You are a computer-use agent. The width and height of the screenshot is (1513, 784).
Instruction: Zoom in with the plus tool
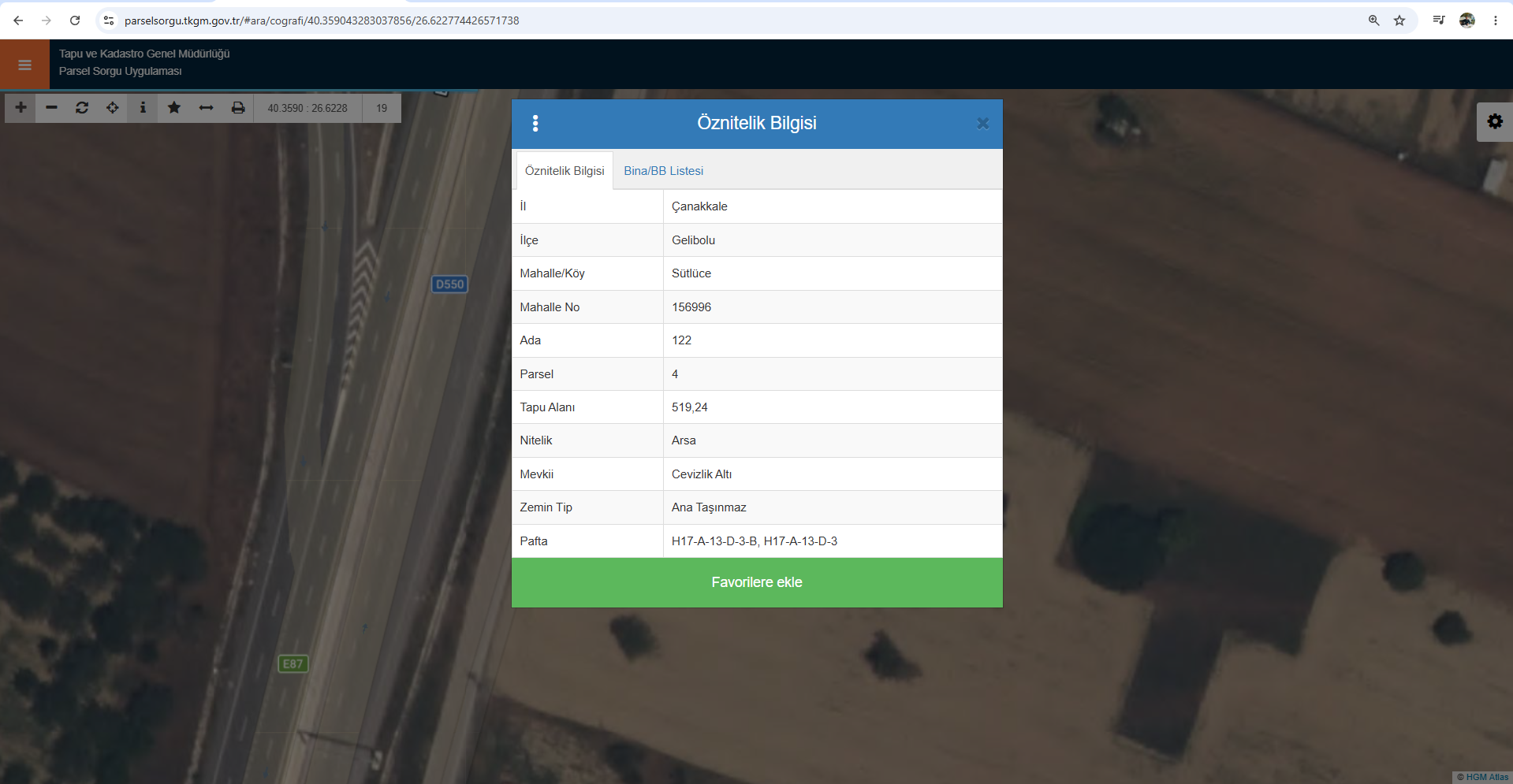(20, 108)
